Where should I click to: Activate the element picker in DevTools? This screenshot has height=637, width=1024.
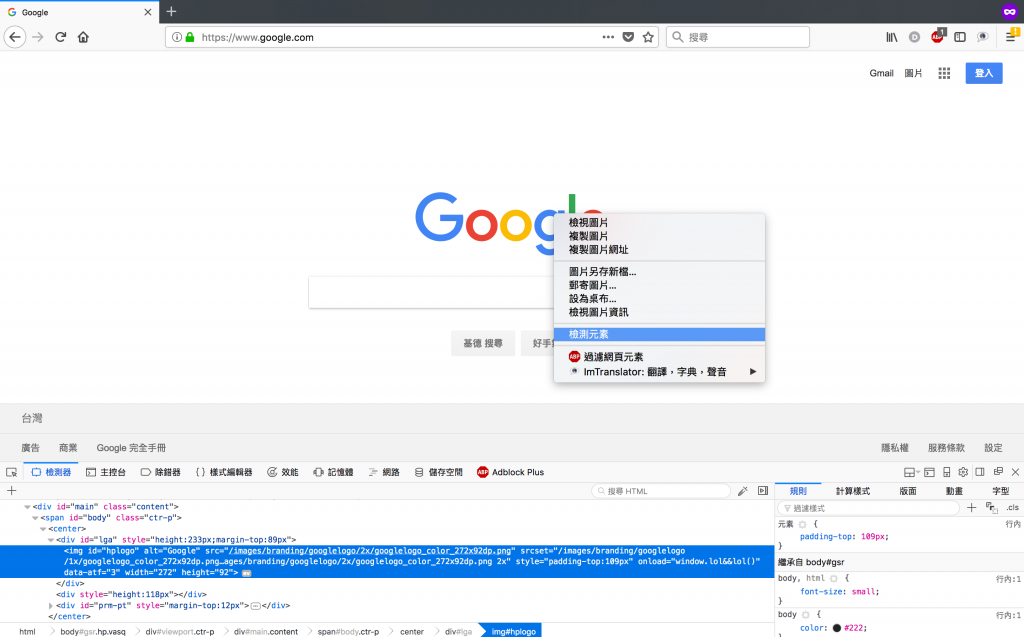click(x=11, y=472)
